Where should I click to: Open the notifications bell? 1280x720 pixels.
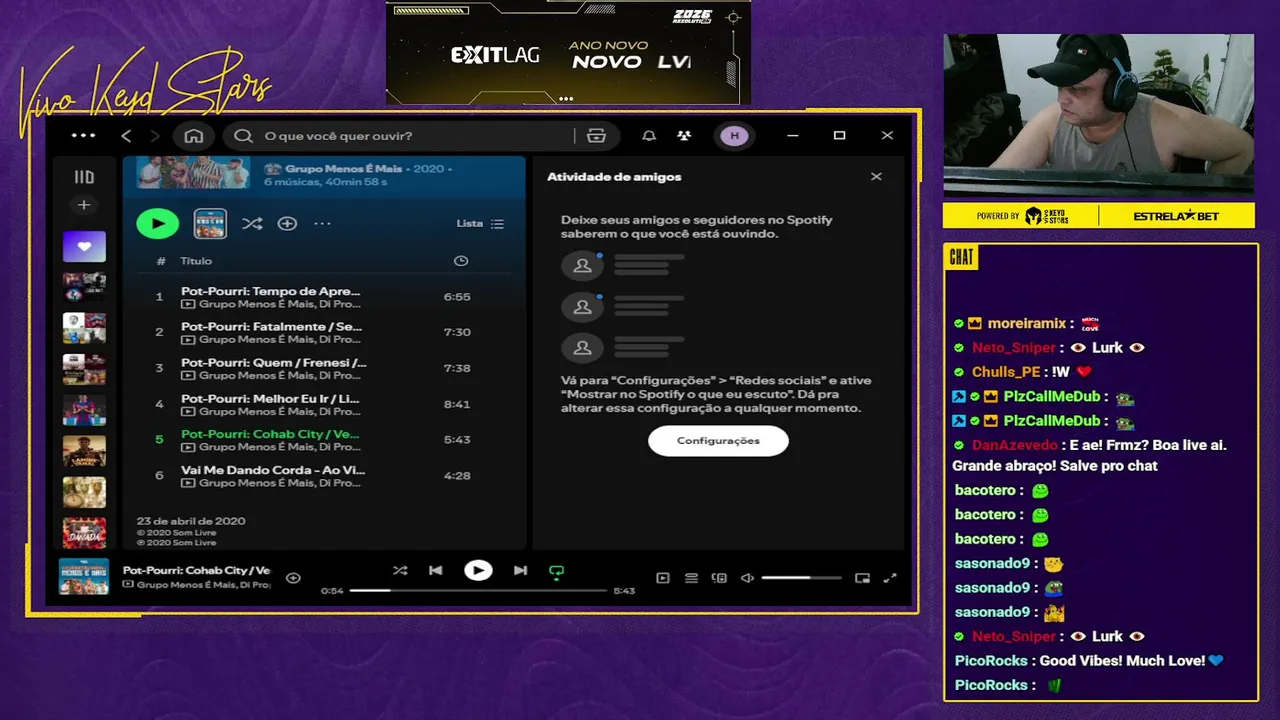coord(649,136)
